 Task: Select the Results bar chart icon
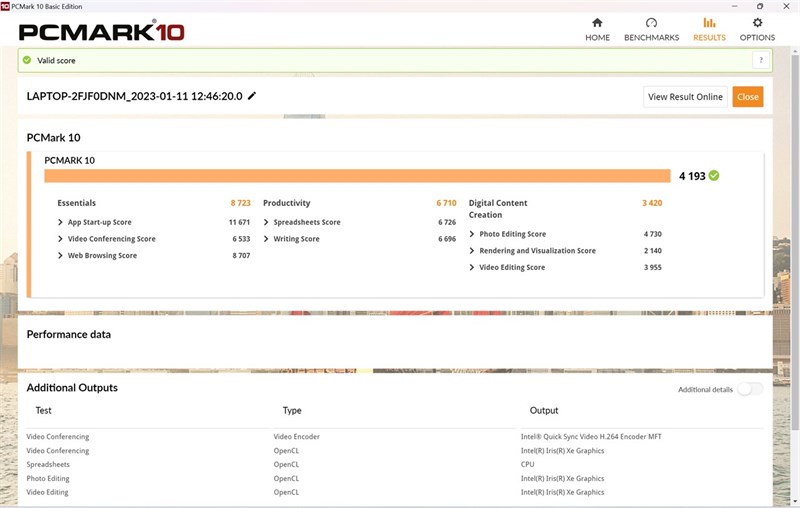click(709, 22)
